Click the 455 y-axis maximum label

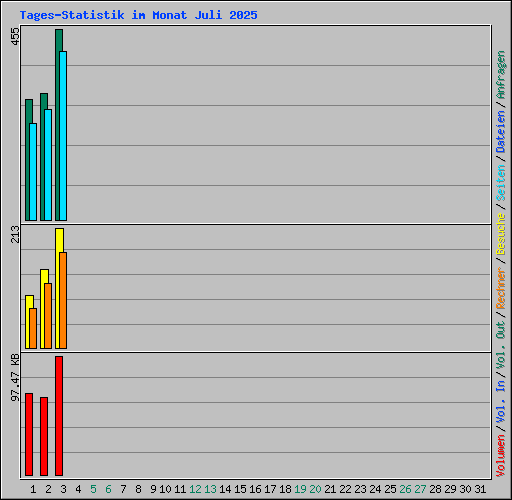[x=15, y=37]
